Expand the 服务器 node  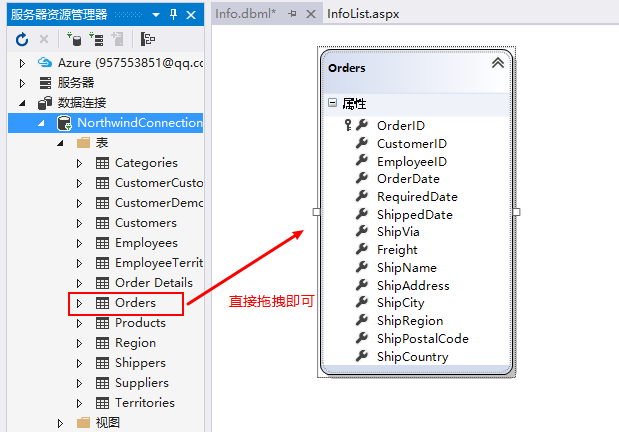(x=22, y=83)
